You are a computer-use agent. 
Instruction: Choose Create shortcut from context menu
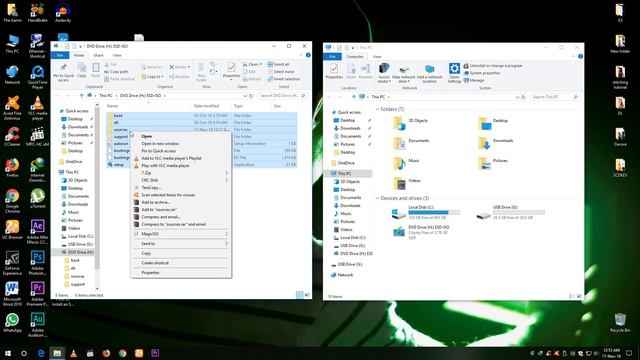[x=155, y=263]
